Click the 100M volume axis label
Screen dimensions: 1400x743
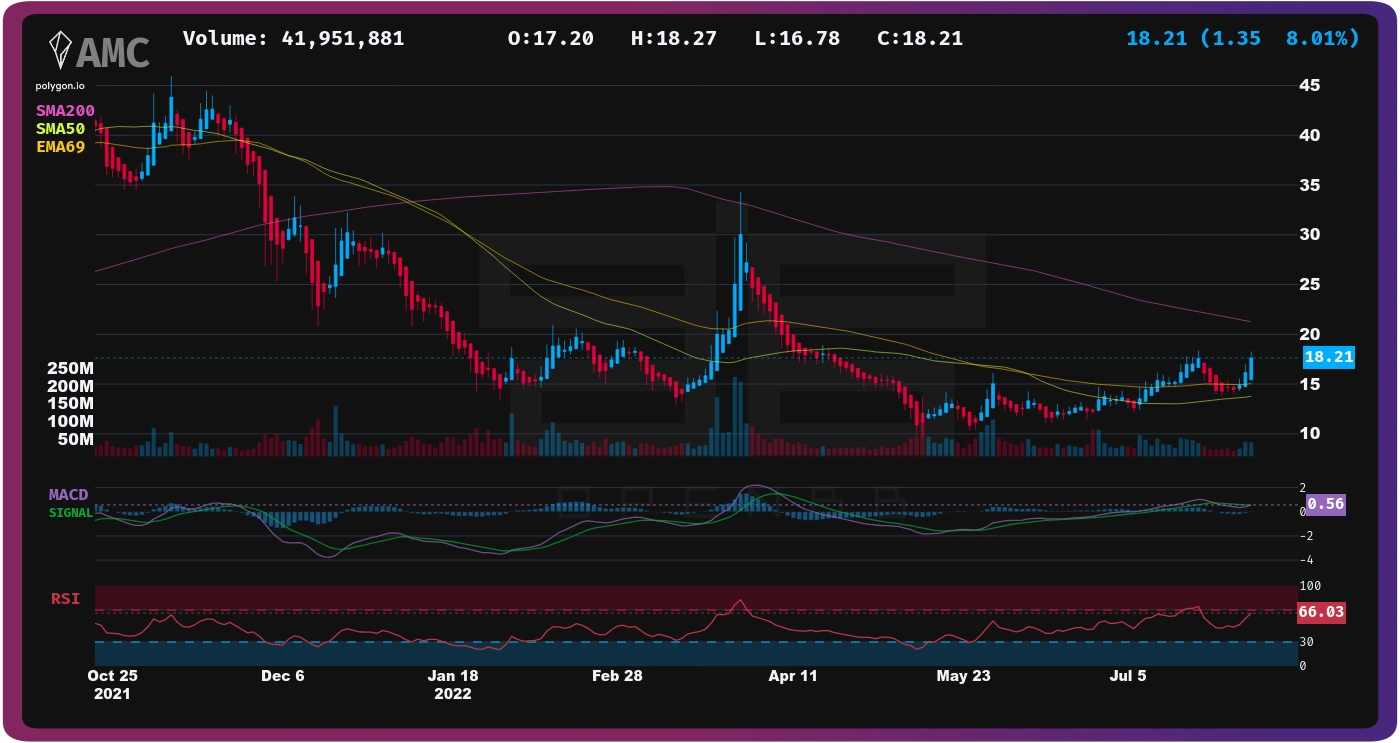coord(70,422)
